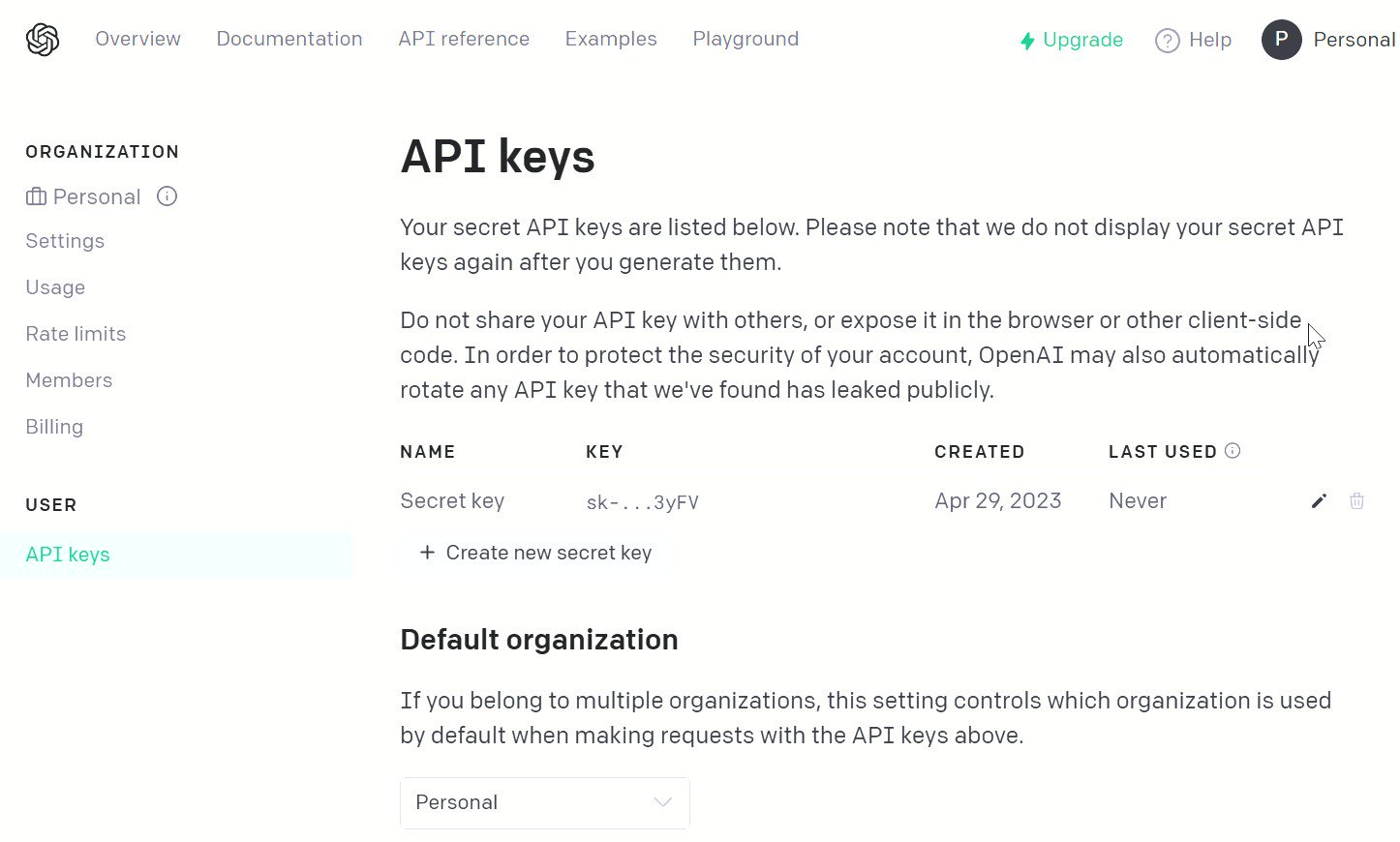Open Billing in the sidebar
The height and width of the screenshot is (842, 1400).
coord(54,427)
